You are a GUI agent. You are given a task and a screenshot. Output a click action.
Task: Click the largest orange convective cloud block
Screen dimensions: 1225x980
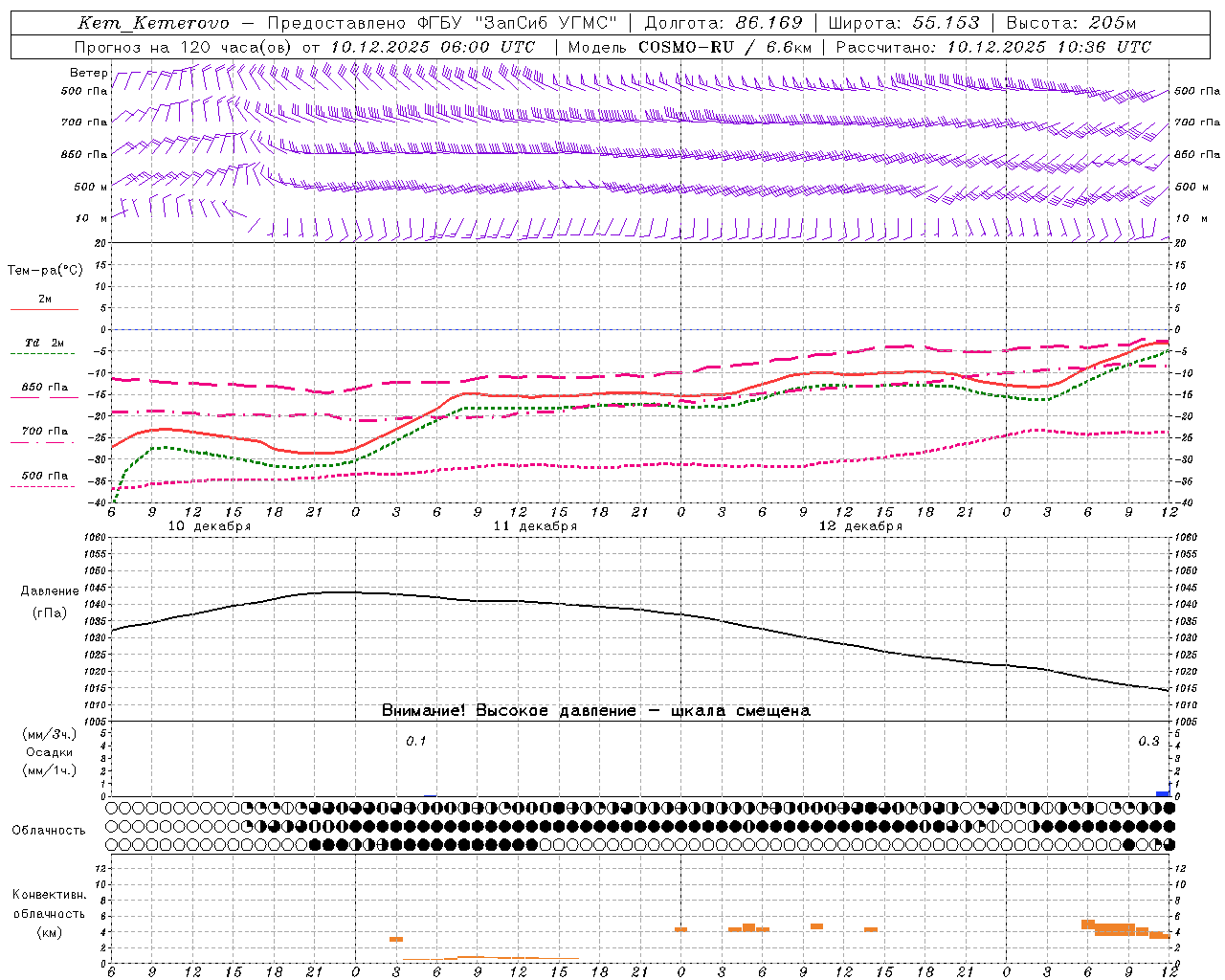tap(1115, 929)
